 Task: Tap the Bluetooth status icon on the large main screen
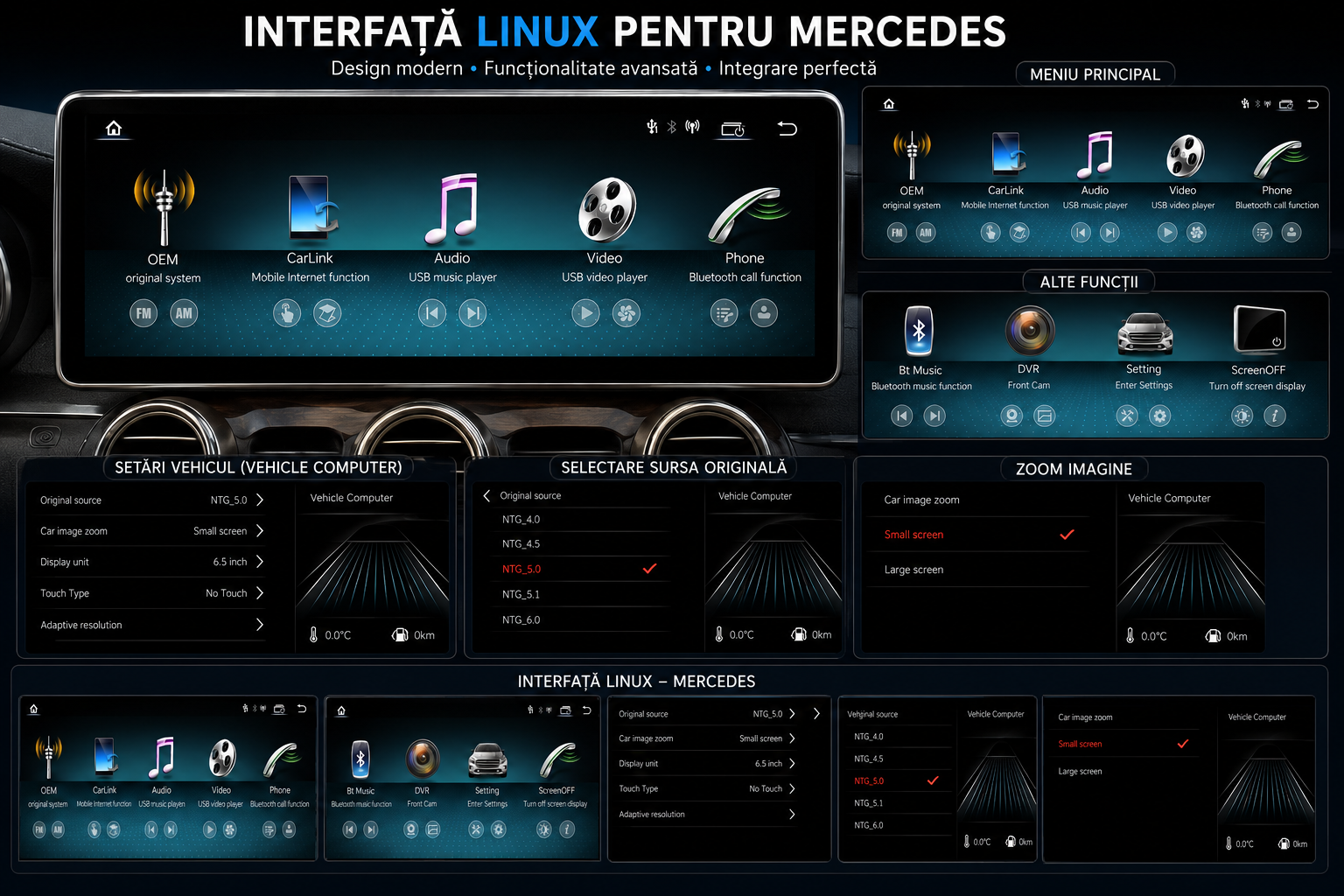[x=672, y=127]
